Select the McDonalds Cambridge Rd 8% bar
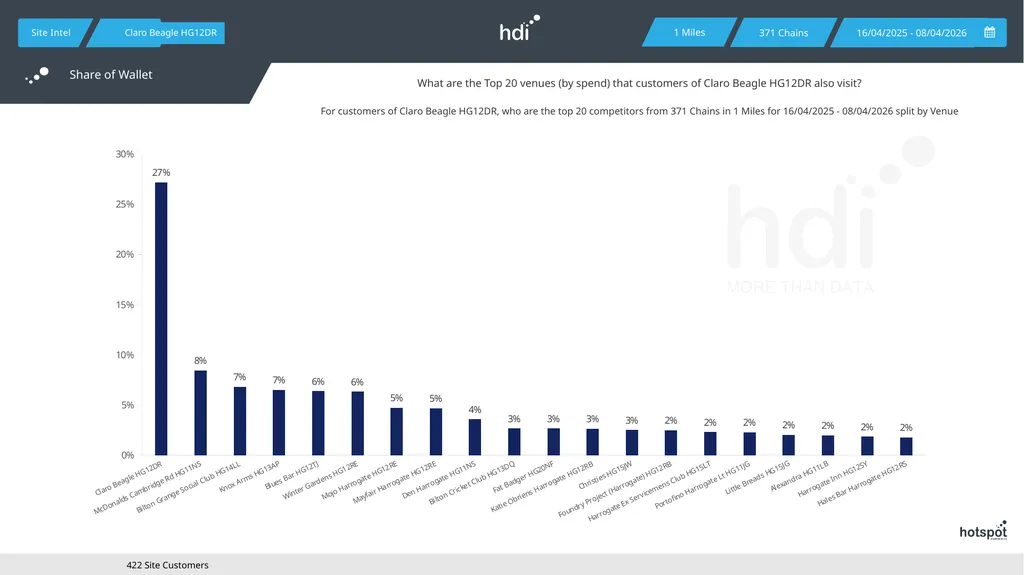Viewport: 1024px width, 575px height. click(x=200, y=413)
